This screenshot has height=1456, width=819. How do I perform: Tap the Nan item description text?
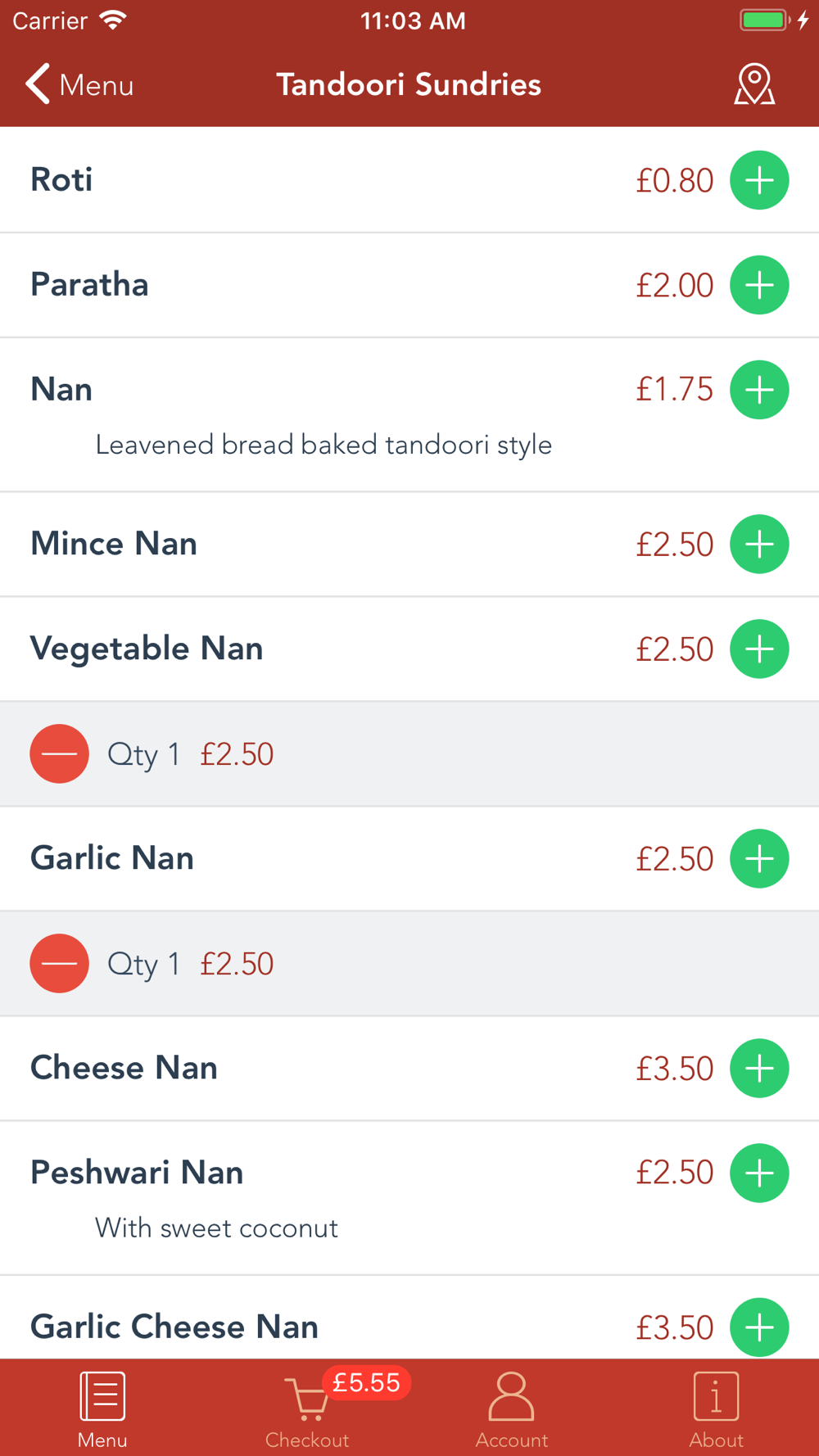pos(324,445)
